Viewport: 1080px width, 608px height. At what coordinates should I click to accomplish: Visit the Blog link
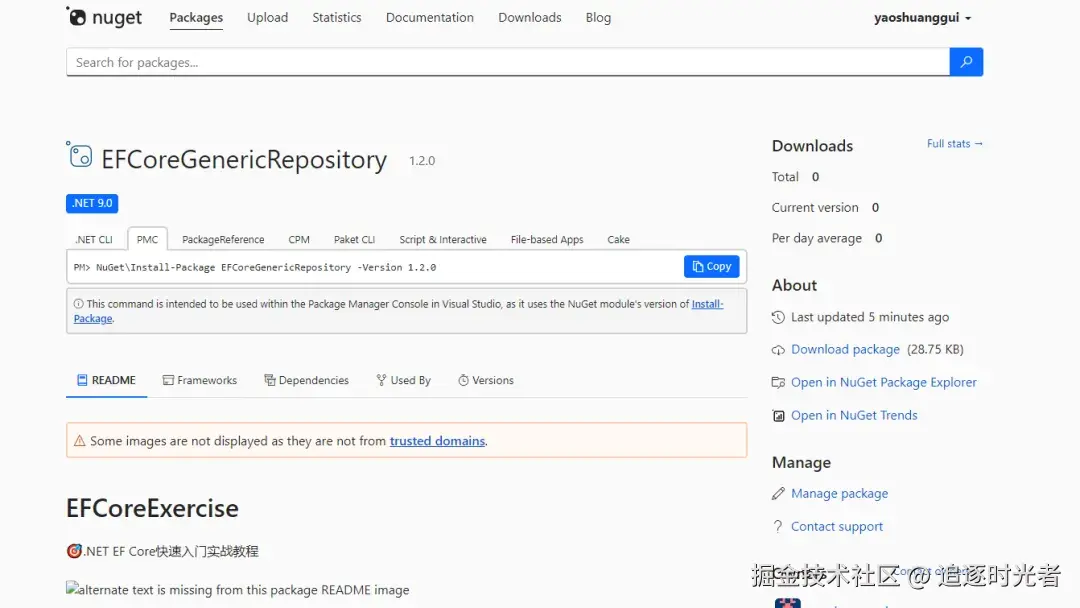[x=598, y=17]
